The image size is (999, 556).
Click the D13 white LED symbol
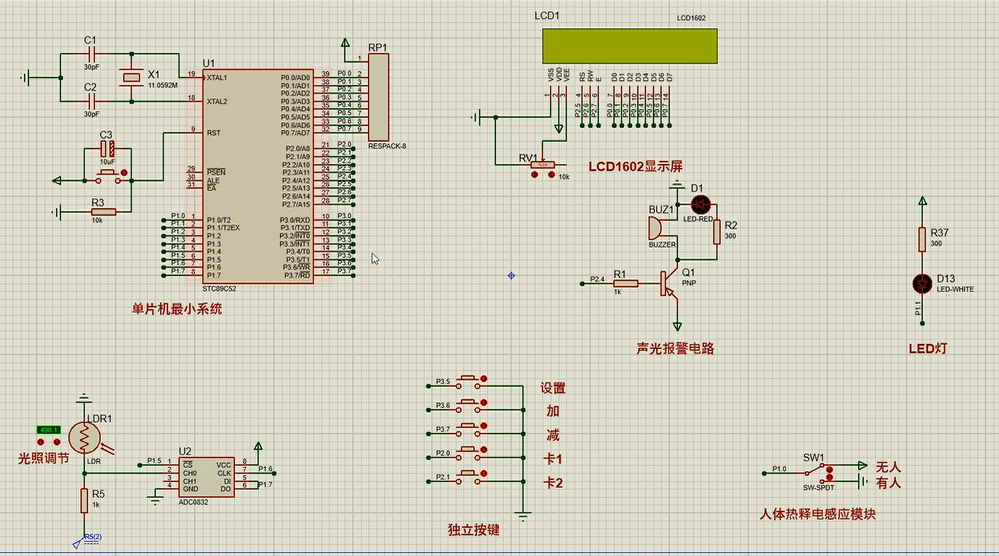pos(921,282)
